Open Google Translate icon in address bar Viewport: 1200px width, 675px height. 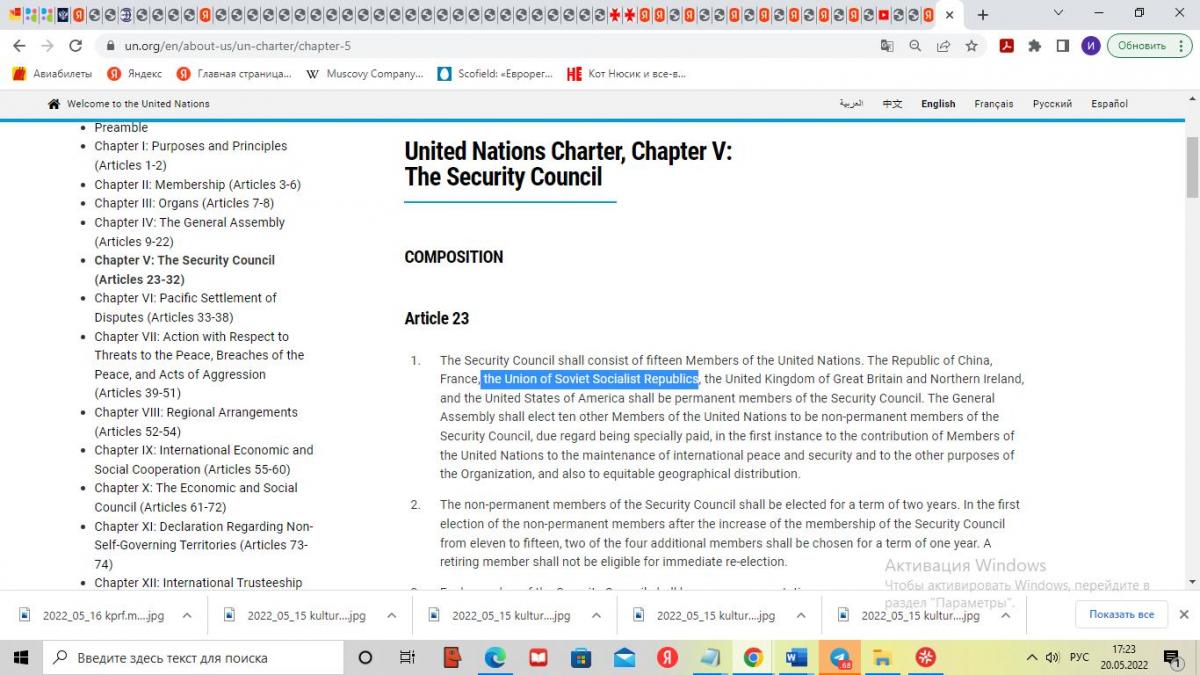tap(887, 46)
